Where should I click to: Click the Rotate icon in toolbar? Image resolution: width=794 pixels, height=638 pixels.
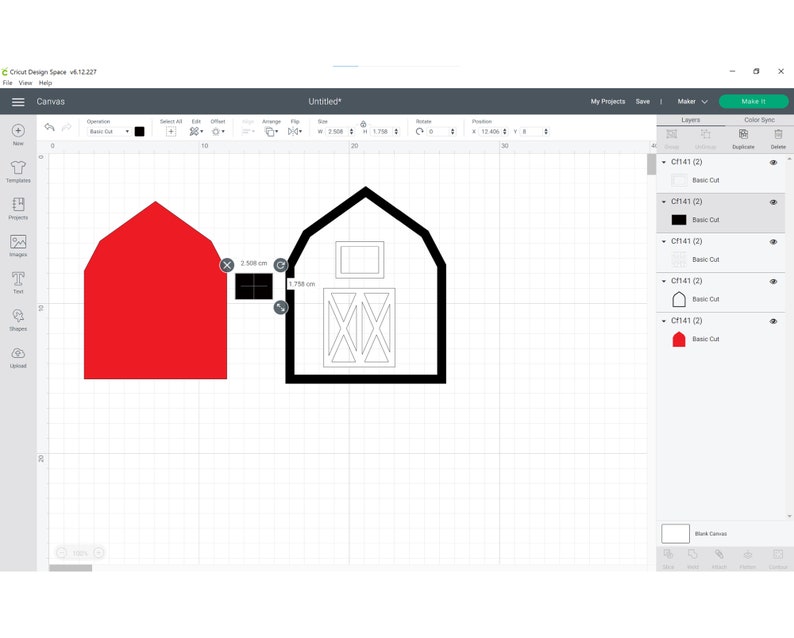[x=419, y=132]
